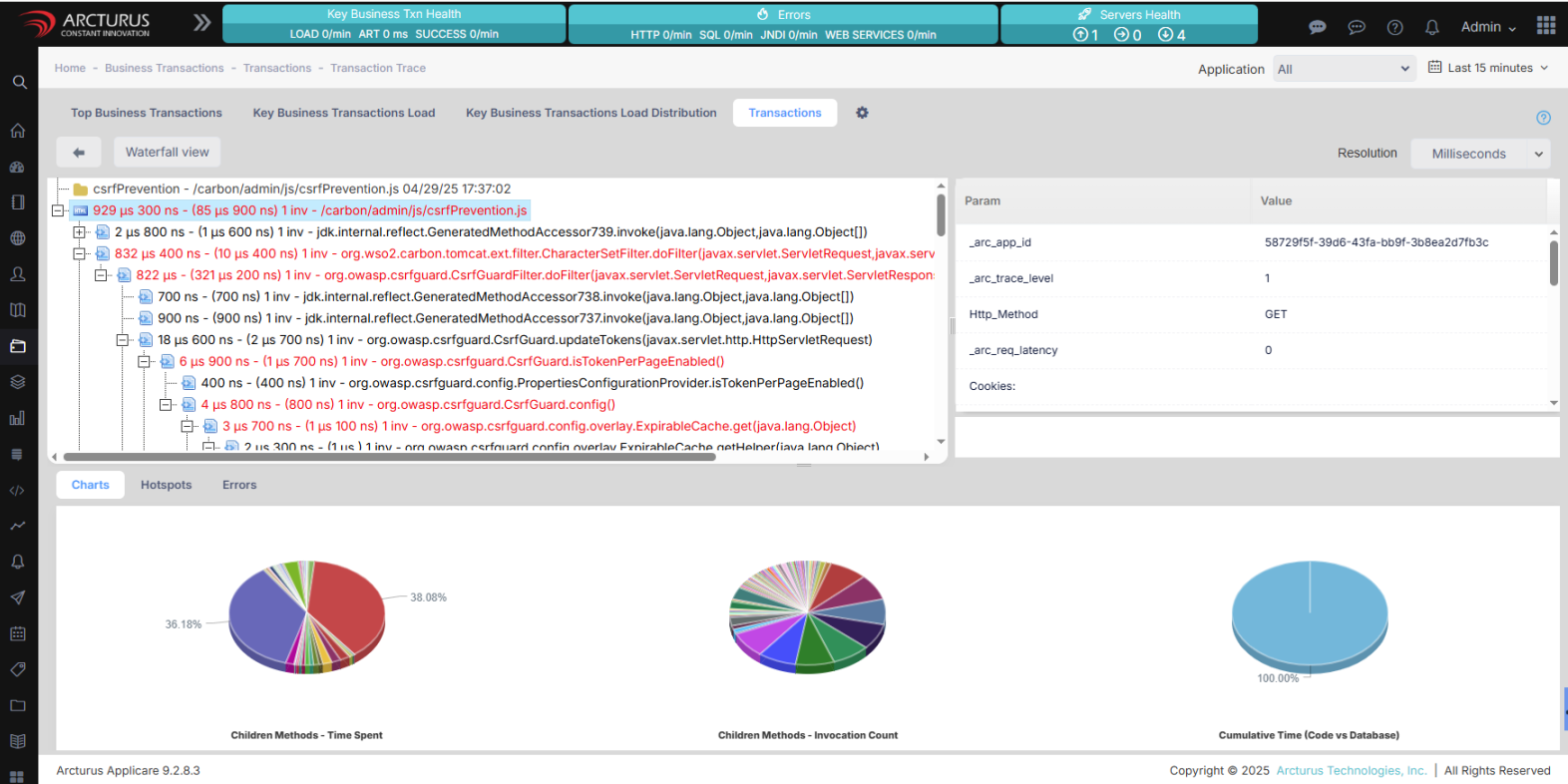Viewport: 1568px width, 784px height.
Task: Open the notebook icon in the sidebar
Action: (x=17, y=202)
